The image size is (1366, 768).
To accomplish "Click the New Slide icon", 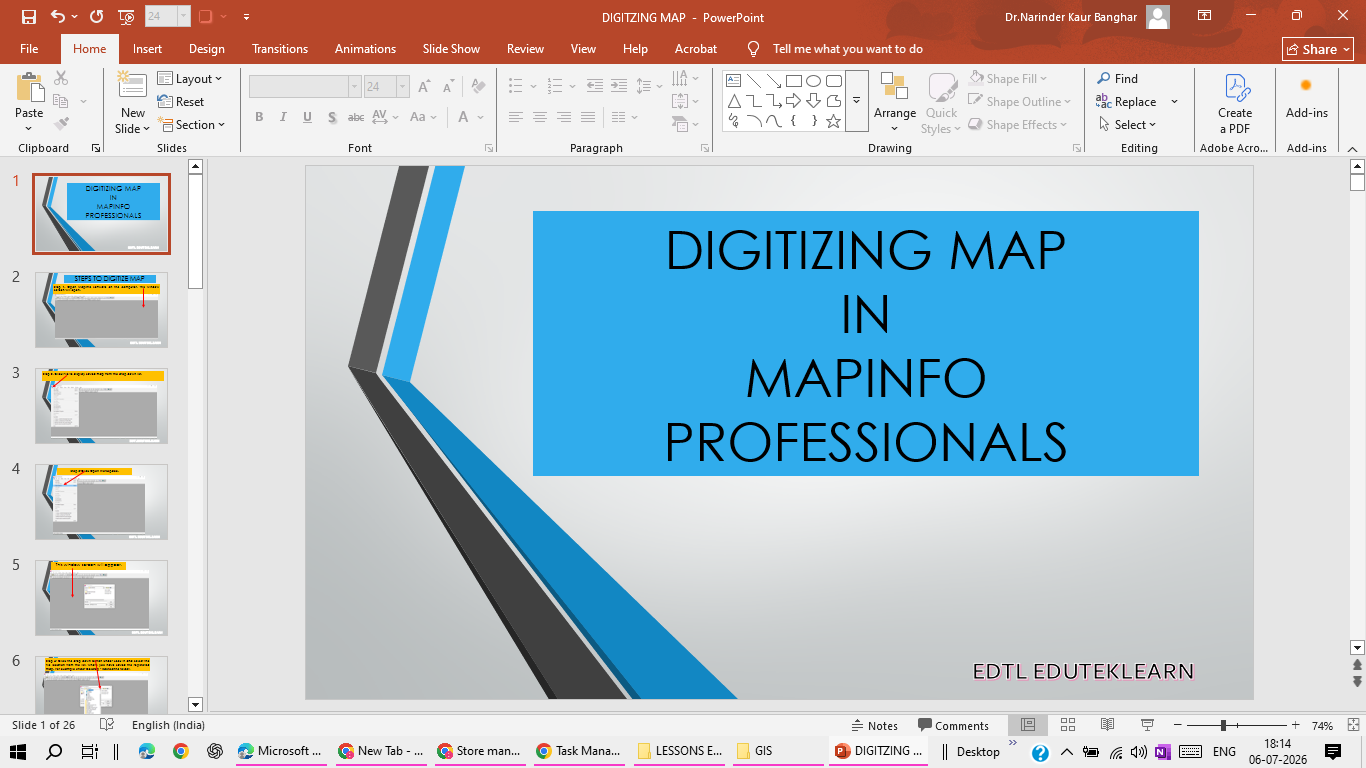I will 132,83.
